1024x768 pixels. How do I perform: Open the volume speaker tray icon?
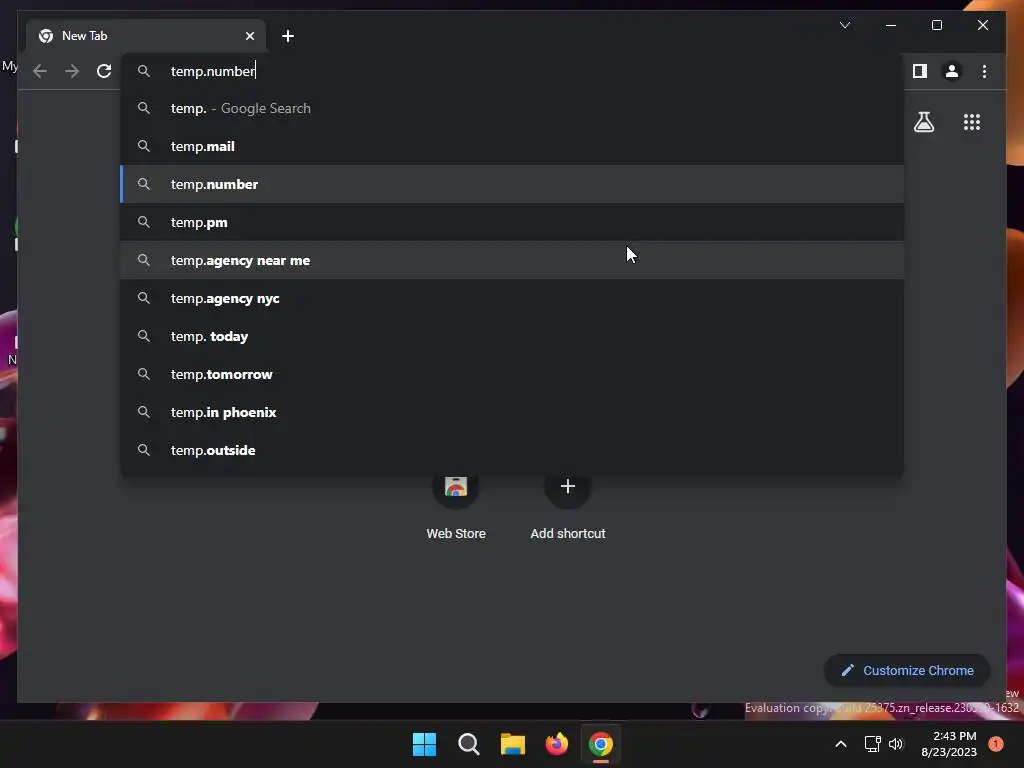point(895,744)
